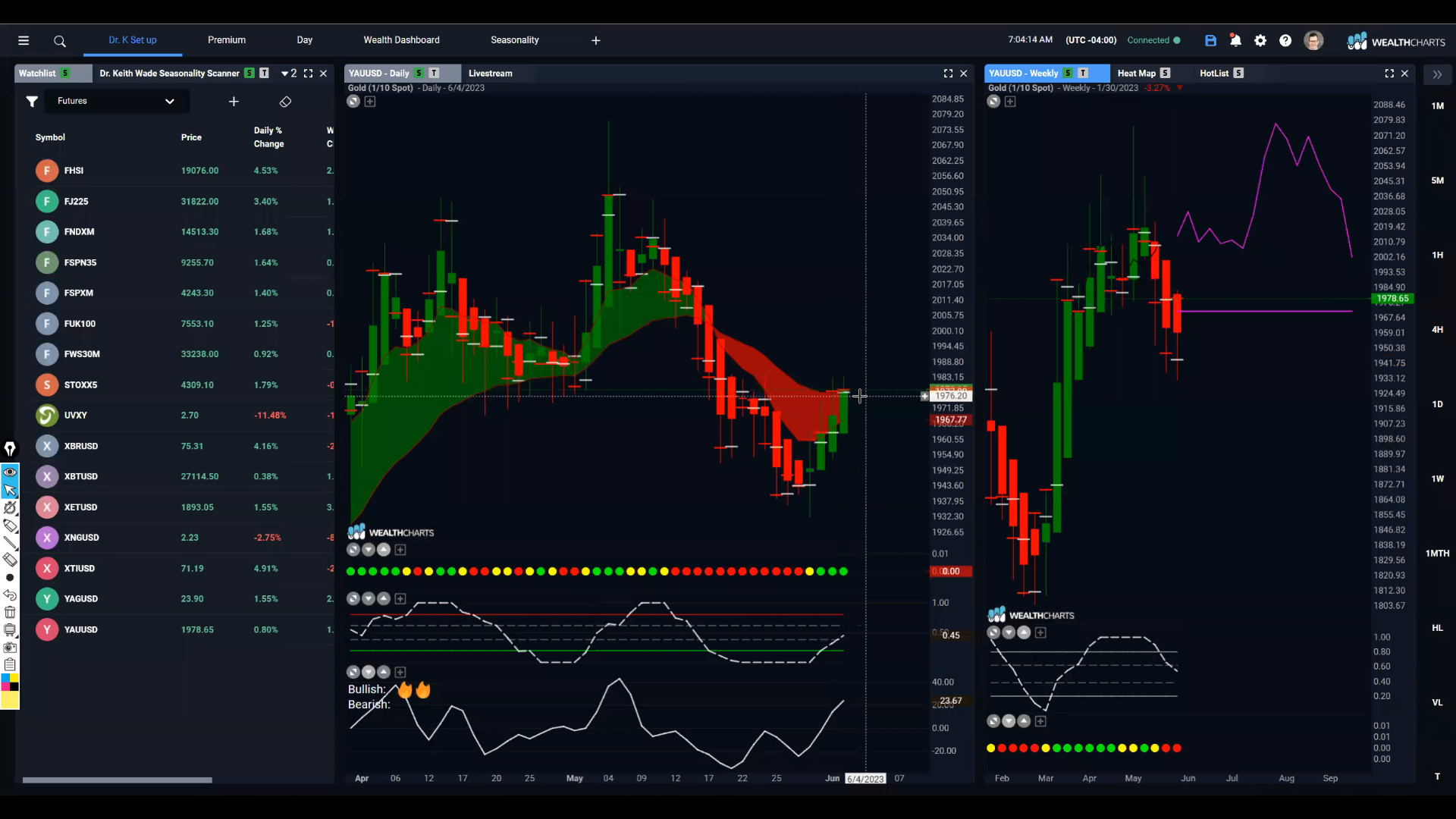The height and width of the screenshot is (819, 1456).
Task: Open the Bullish/Bearish indicator down arrow
Action: pos(369,672)
